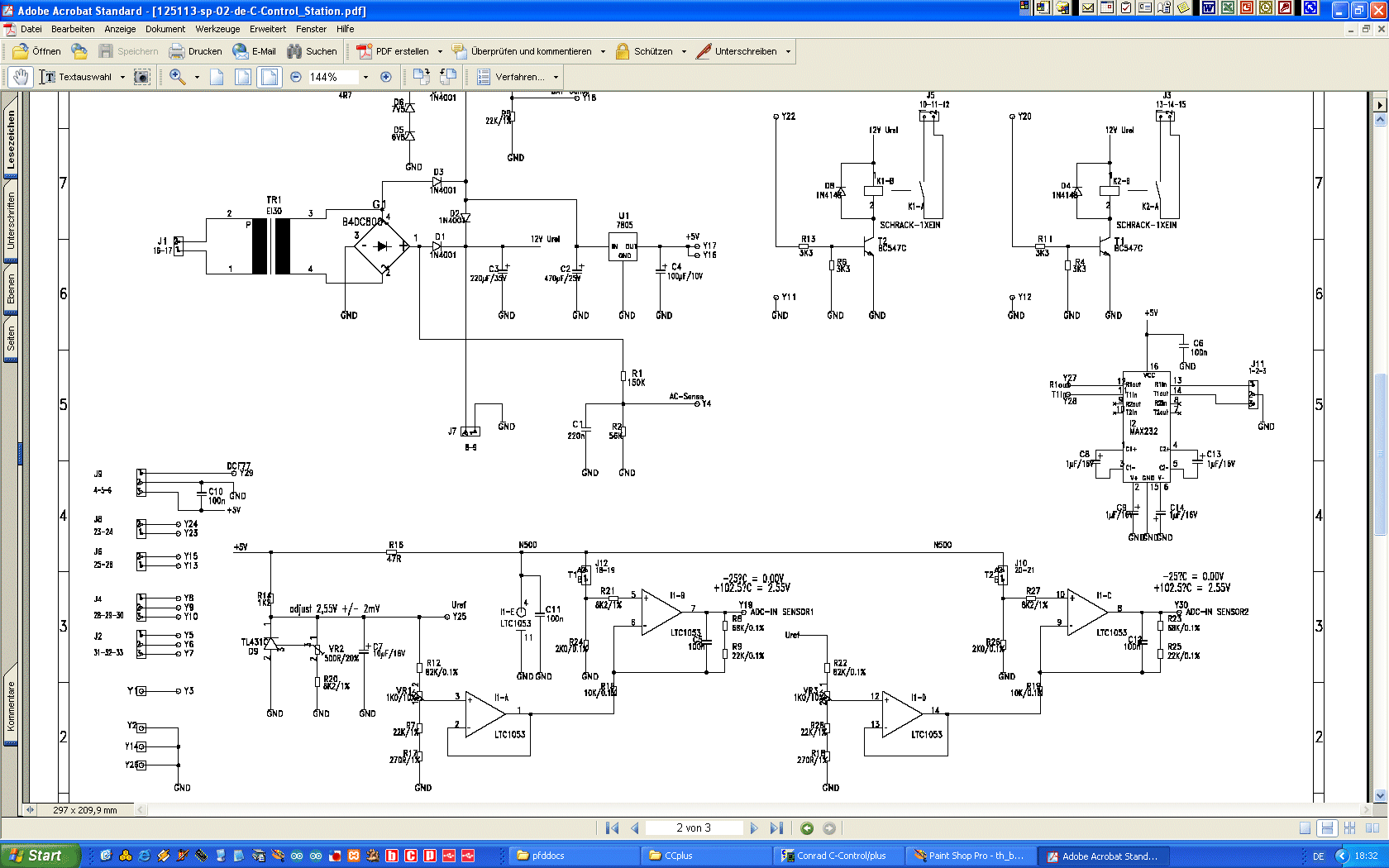Click the Drucken printer button
The height and width of the screenshot is (868, 1389).
(195, 51)
